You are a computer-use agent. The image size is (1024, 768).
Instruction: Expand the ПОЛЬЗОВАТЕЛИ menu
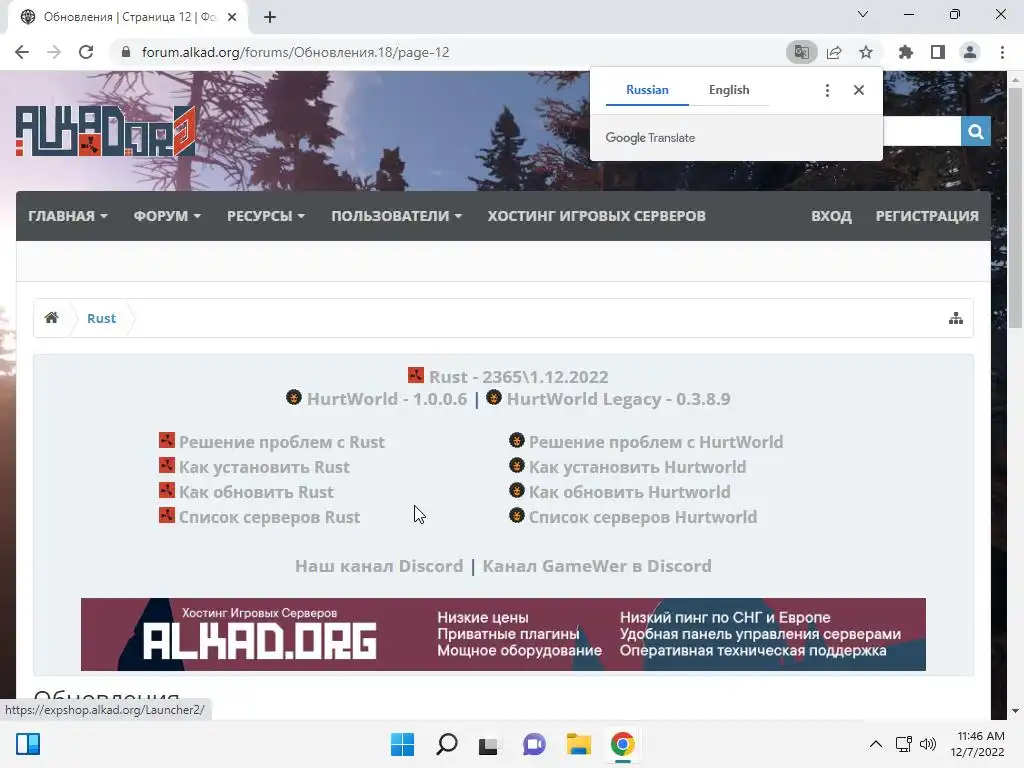pos(396,216)
